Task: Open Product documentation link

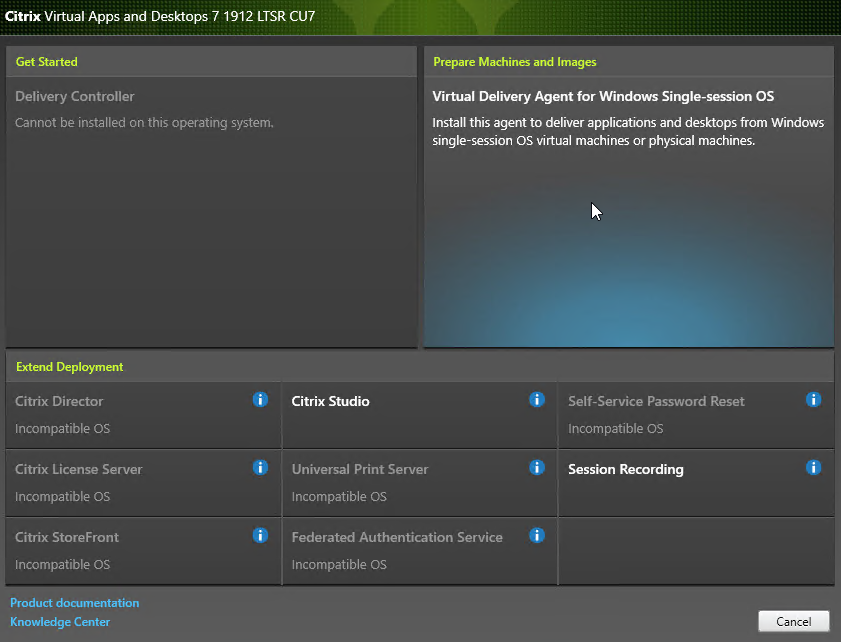Action: point(75,603)
